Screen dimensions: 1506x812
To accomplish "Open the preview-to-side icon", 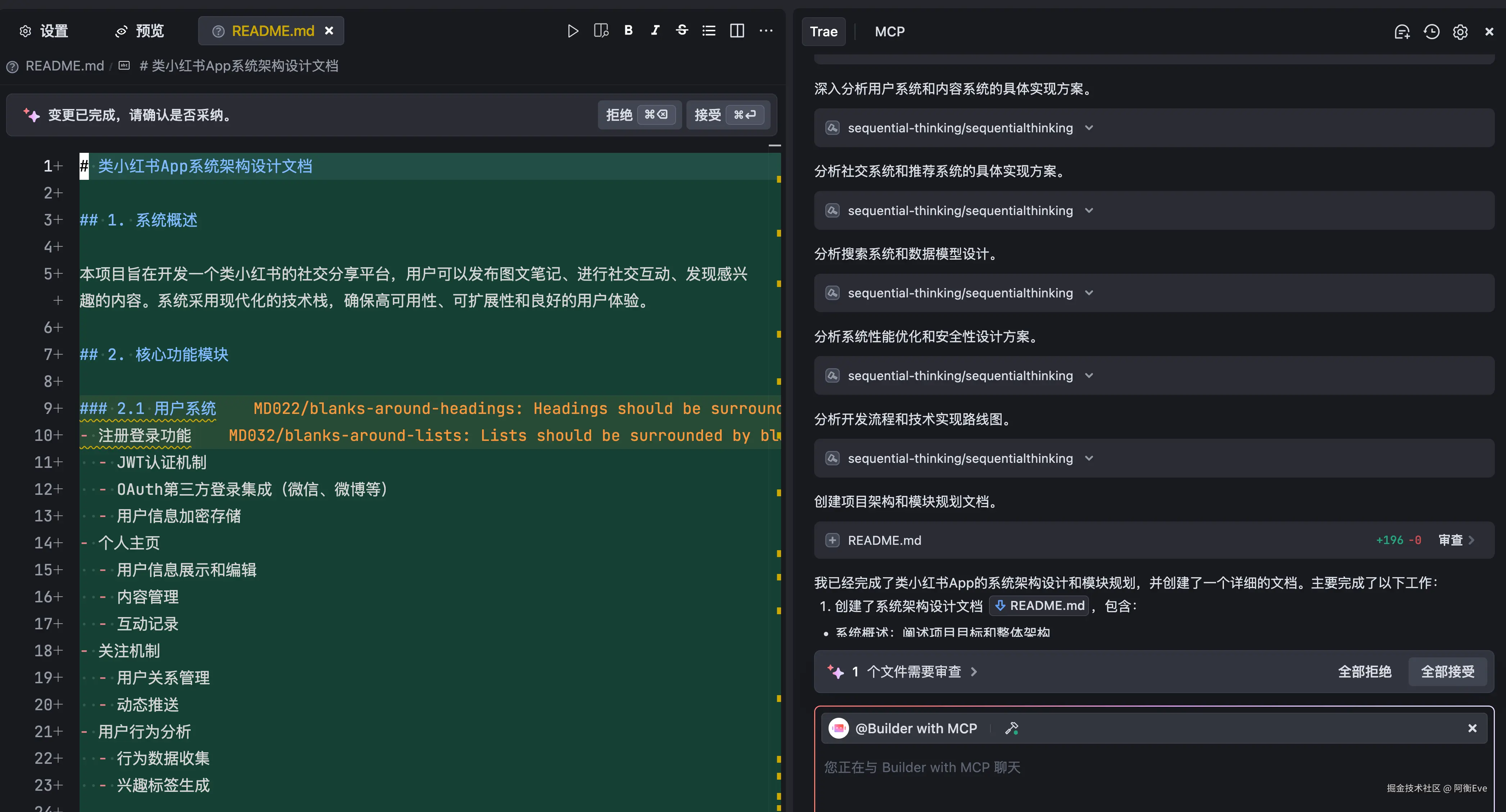I will (601, 31).
